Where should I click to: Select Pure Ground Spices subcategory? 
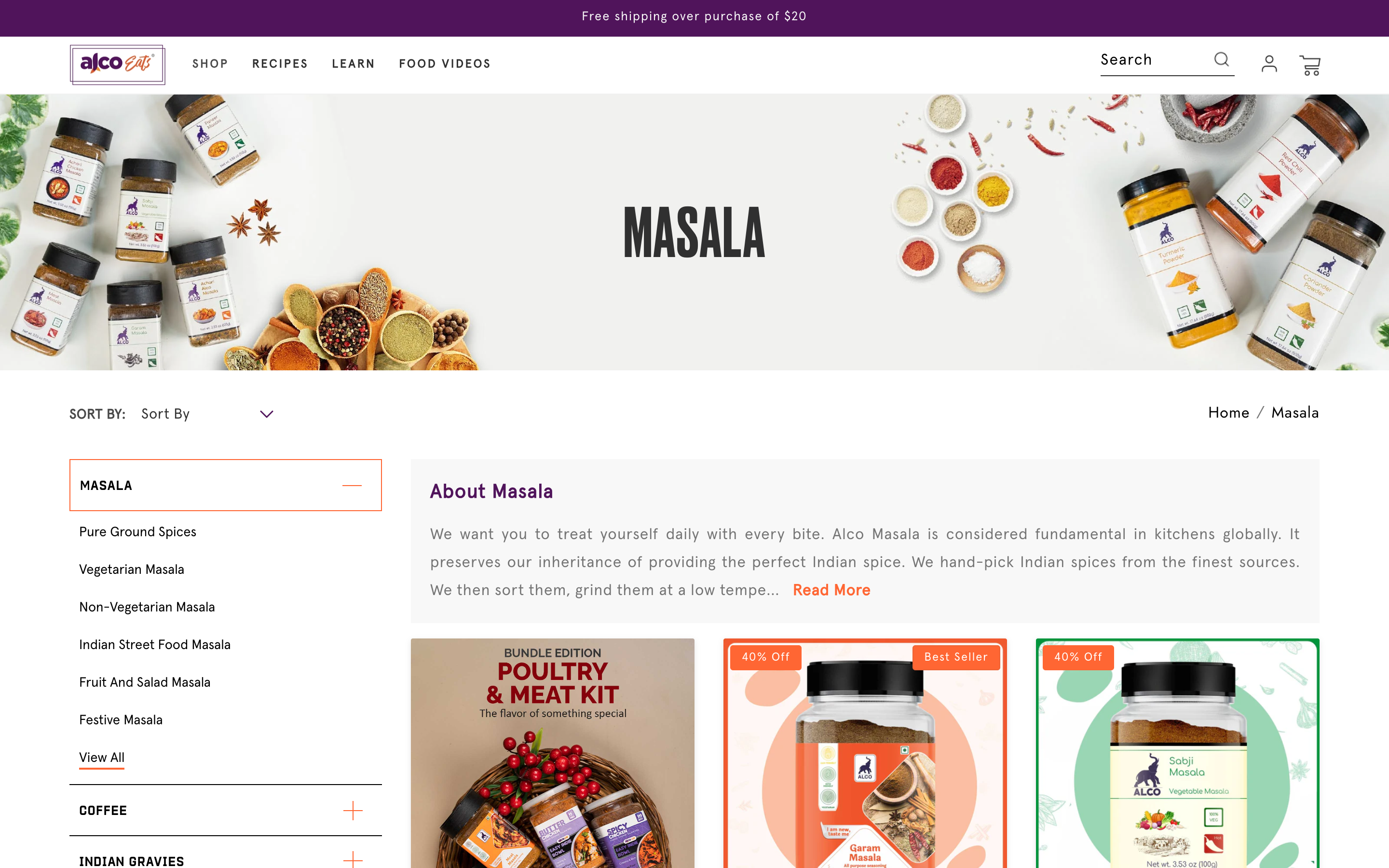click(x=138, y=531)
